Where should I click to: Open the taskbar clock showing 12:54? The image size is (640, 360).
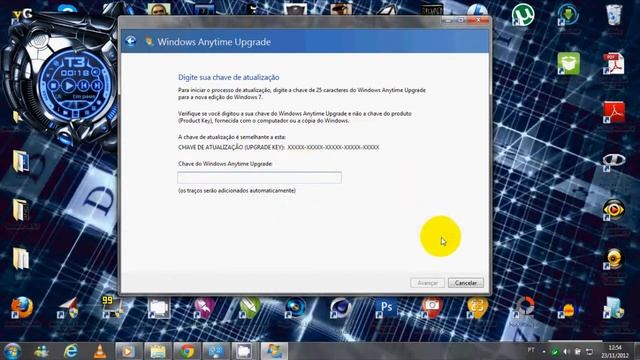615,351
